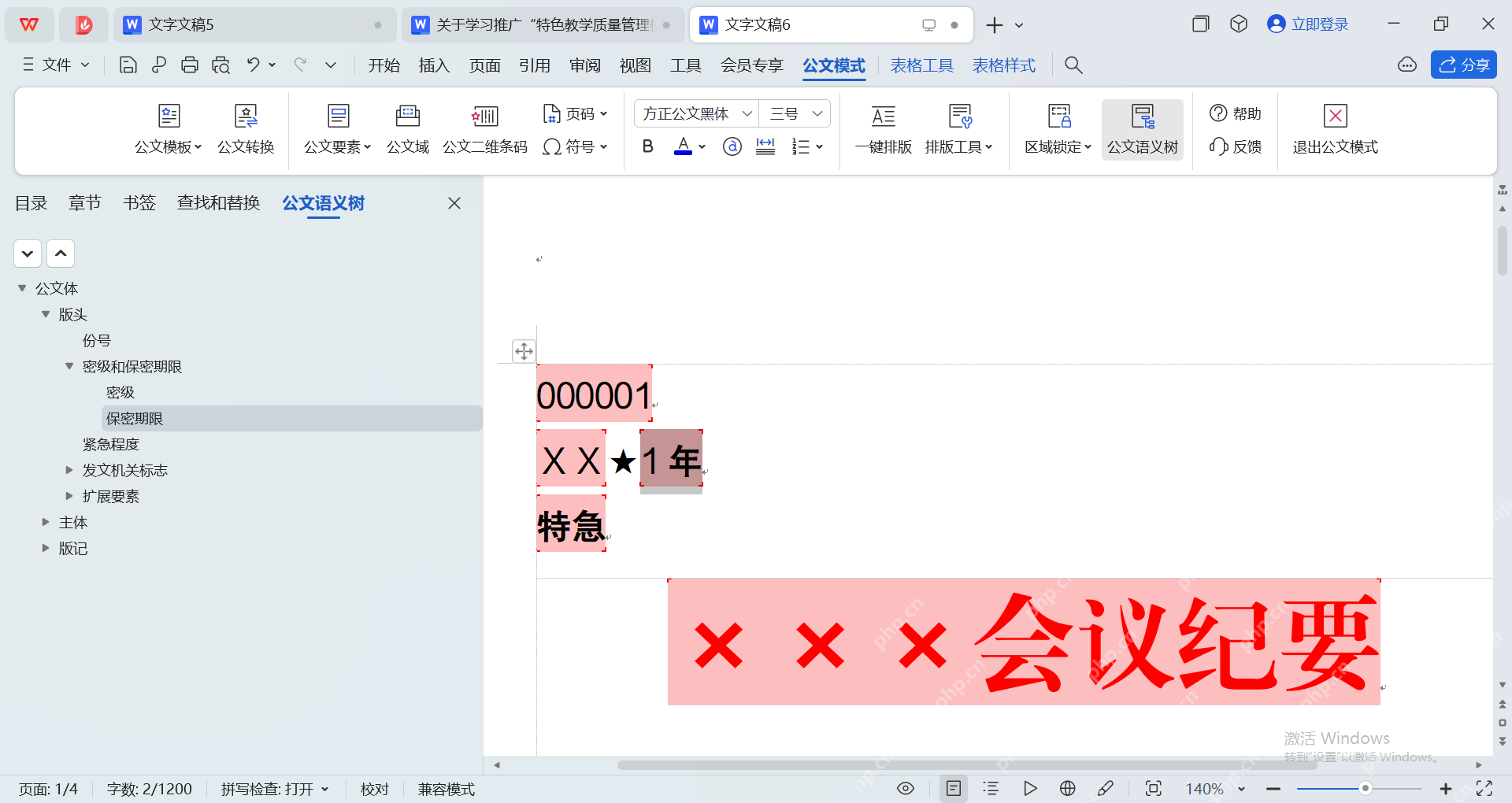Toggle eye protection mode in status bar

pyautogui.click(x=906, y=789)
